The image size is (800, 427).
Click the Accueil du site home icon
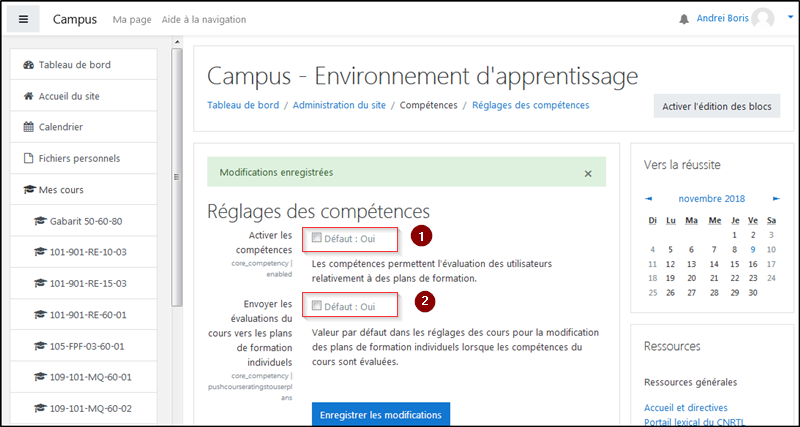(x=29, y=96)
